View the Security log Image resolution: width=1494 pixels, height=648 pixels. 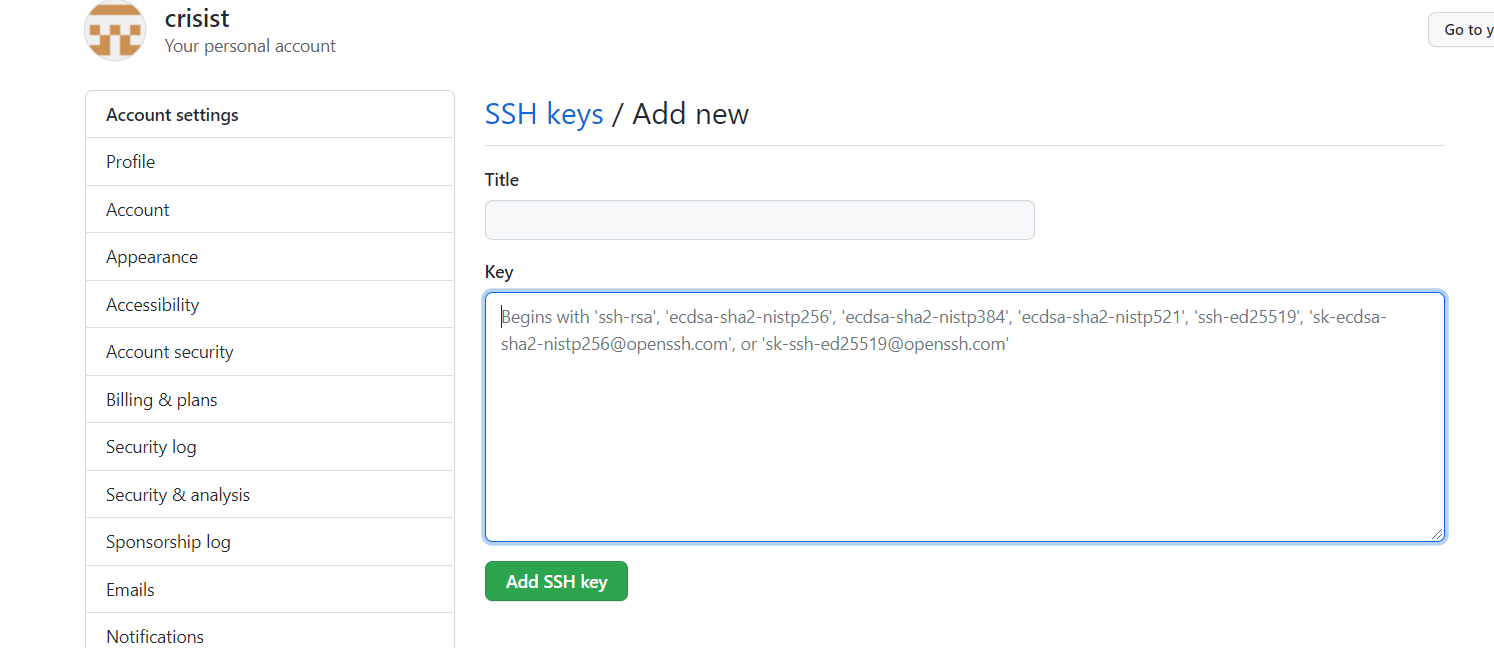tap(151, 447)
